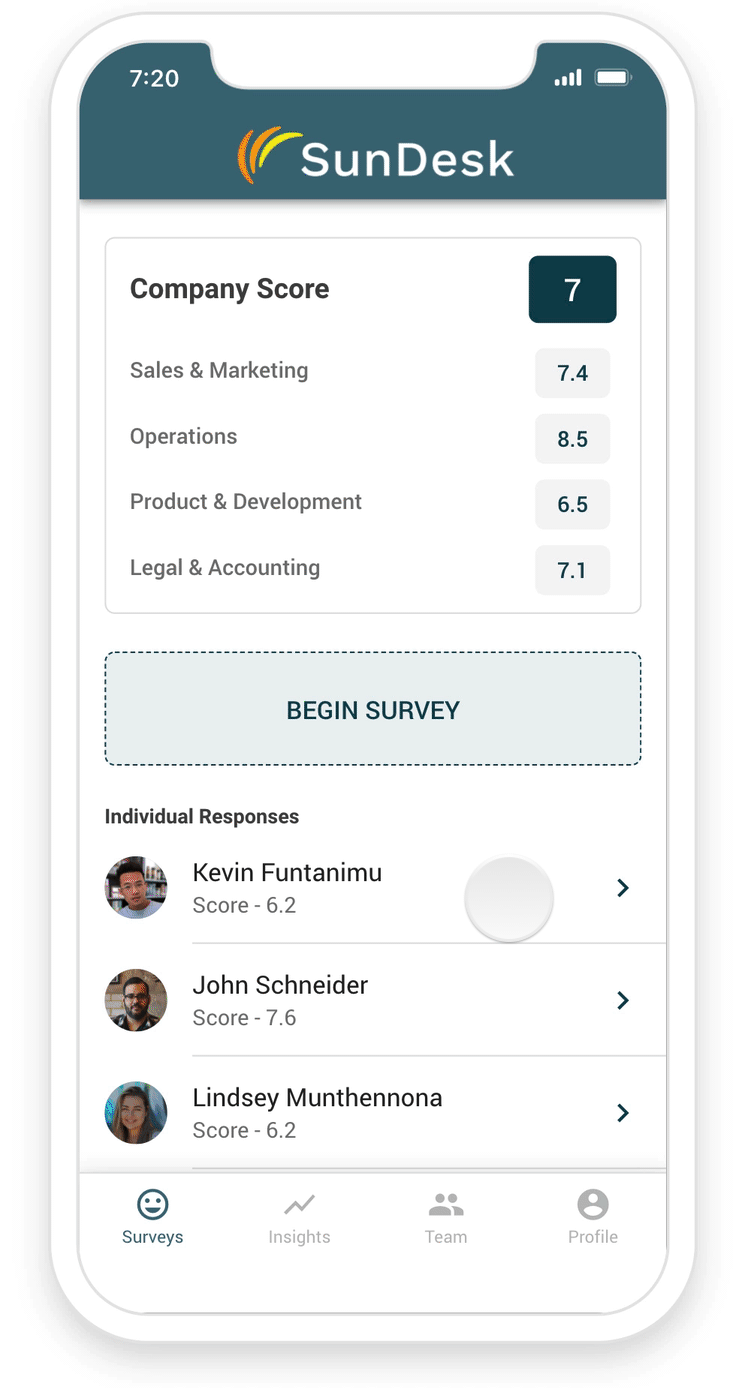This screenshot has height=1388, width=754.
Task: Open John Schneider's response details
Action: [623, 1000]
